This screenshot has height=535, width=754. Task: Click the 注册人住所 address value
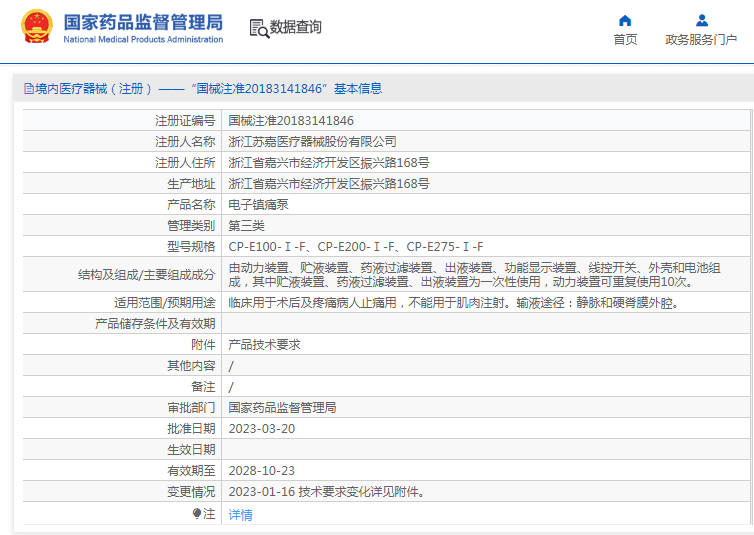point(329,163)
